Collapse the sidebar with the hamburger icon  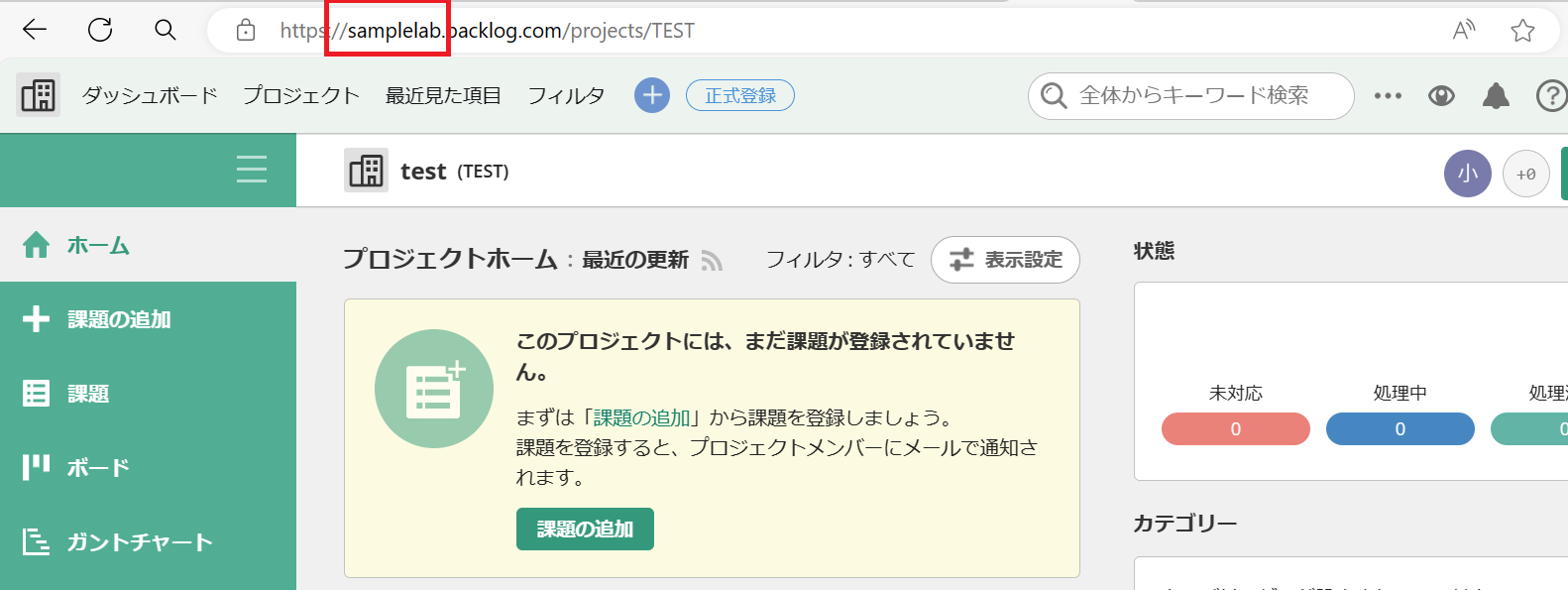(251, 170)
